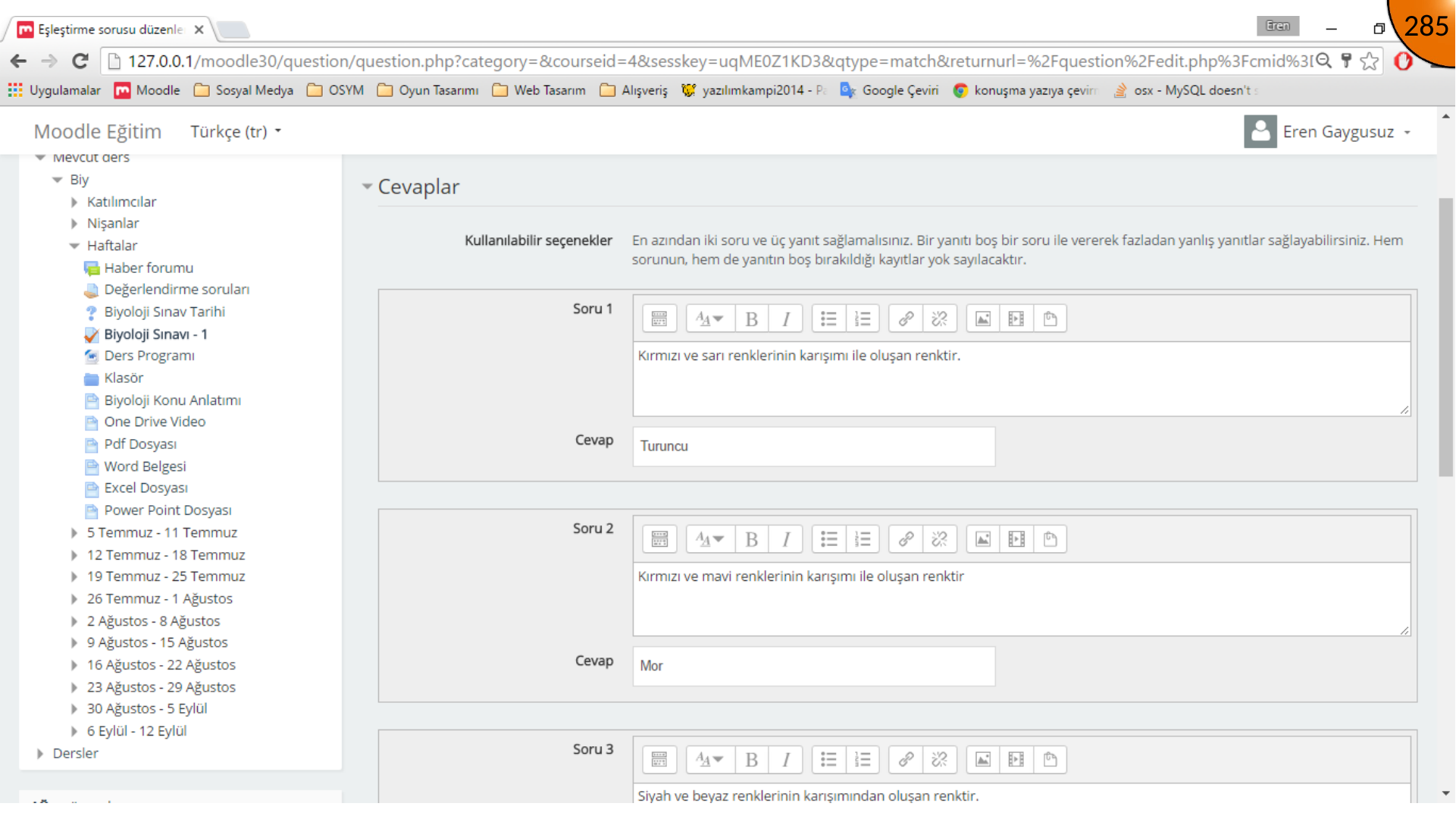Apply italic in Soru 1 editor
The height and width of the screenshot is (819, 1456).
click(786, 319)
